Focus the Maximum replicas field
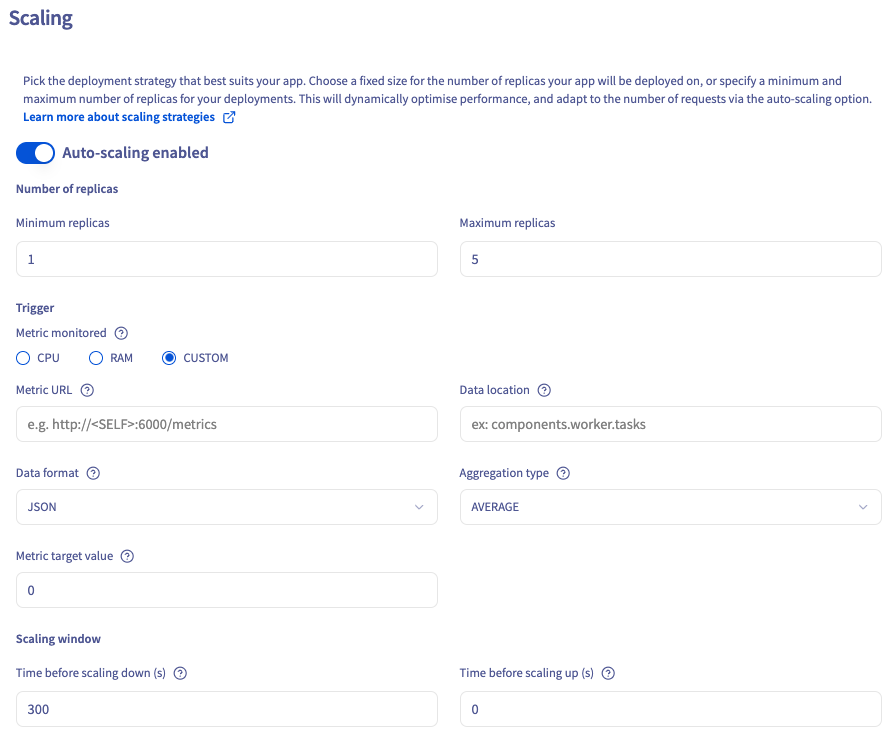The height and width of the screenshot is (740, 892). tap(671, 259)
